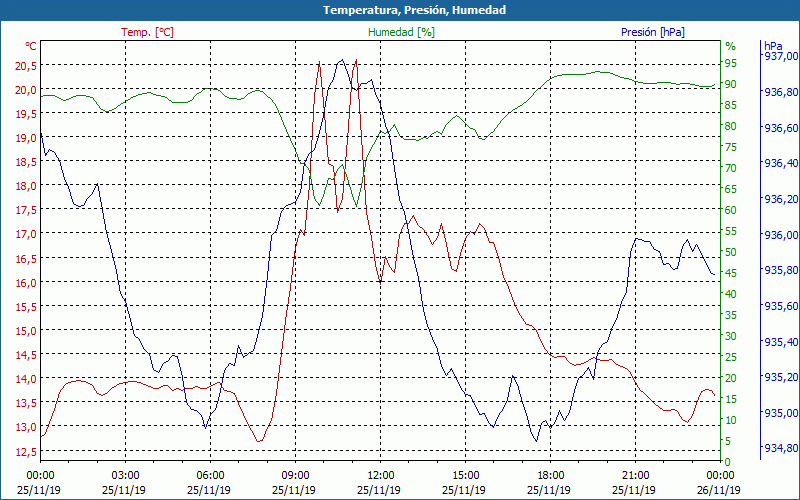Click the 50 humidity axis value
This screenshot has height=500, width=800.
pos(731,252)
